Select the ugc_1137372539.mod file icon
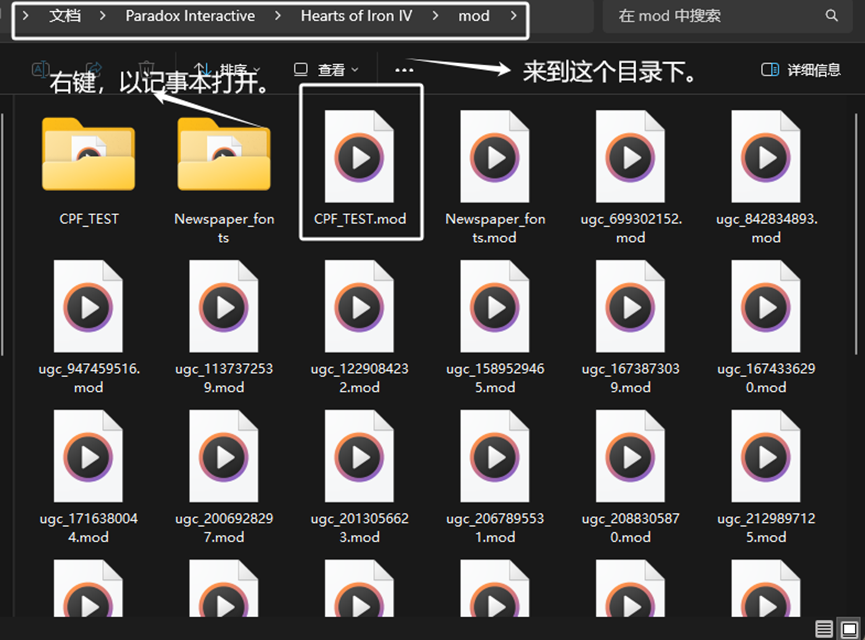 pyautogui.click(x=224, y=306)
